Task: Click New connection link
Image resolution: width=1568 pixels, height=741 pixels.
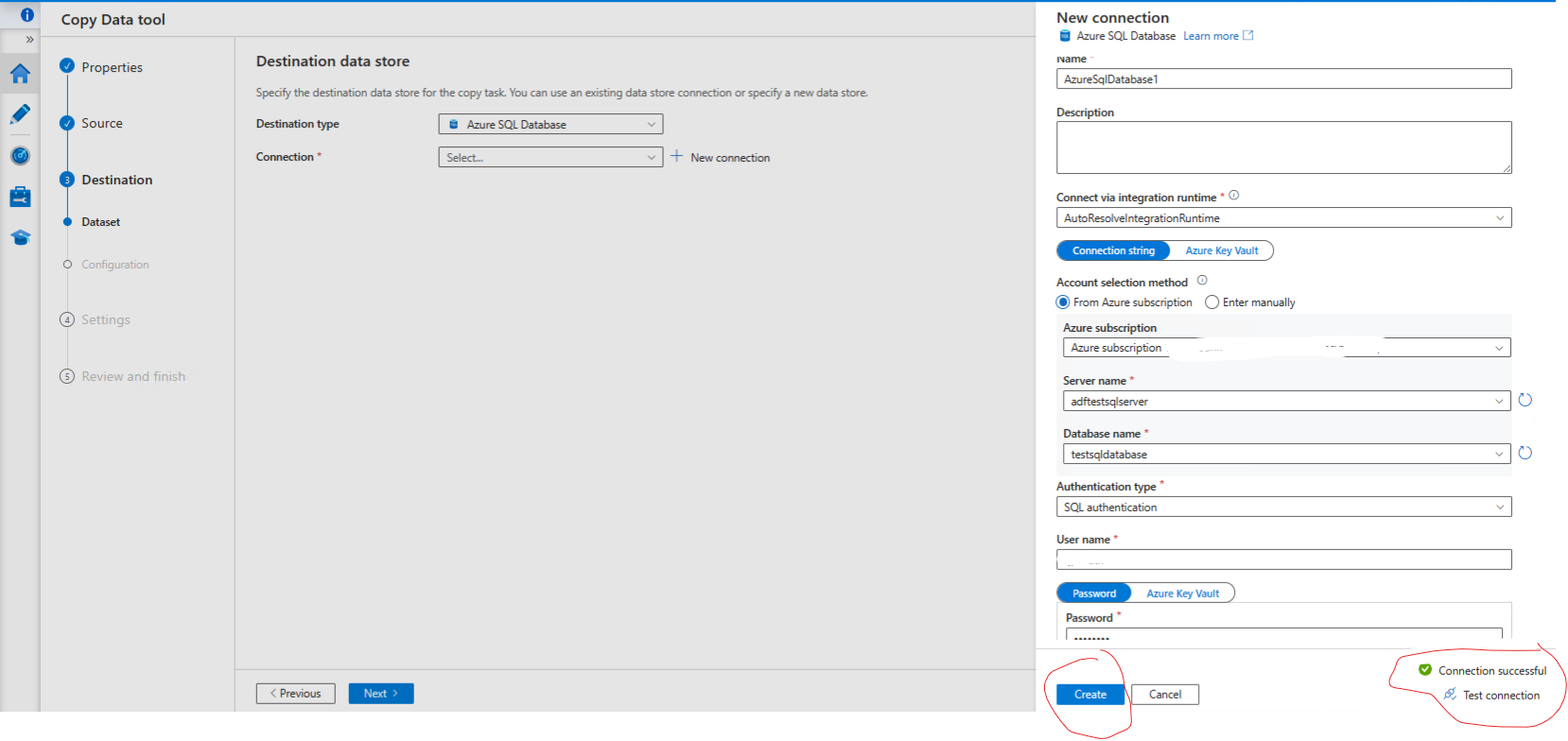Action: point(730,158)
